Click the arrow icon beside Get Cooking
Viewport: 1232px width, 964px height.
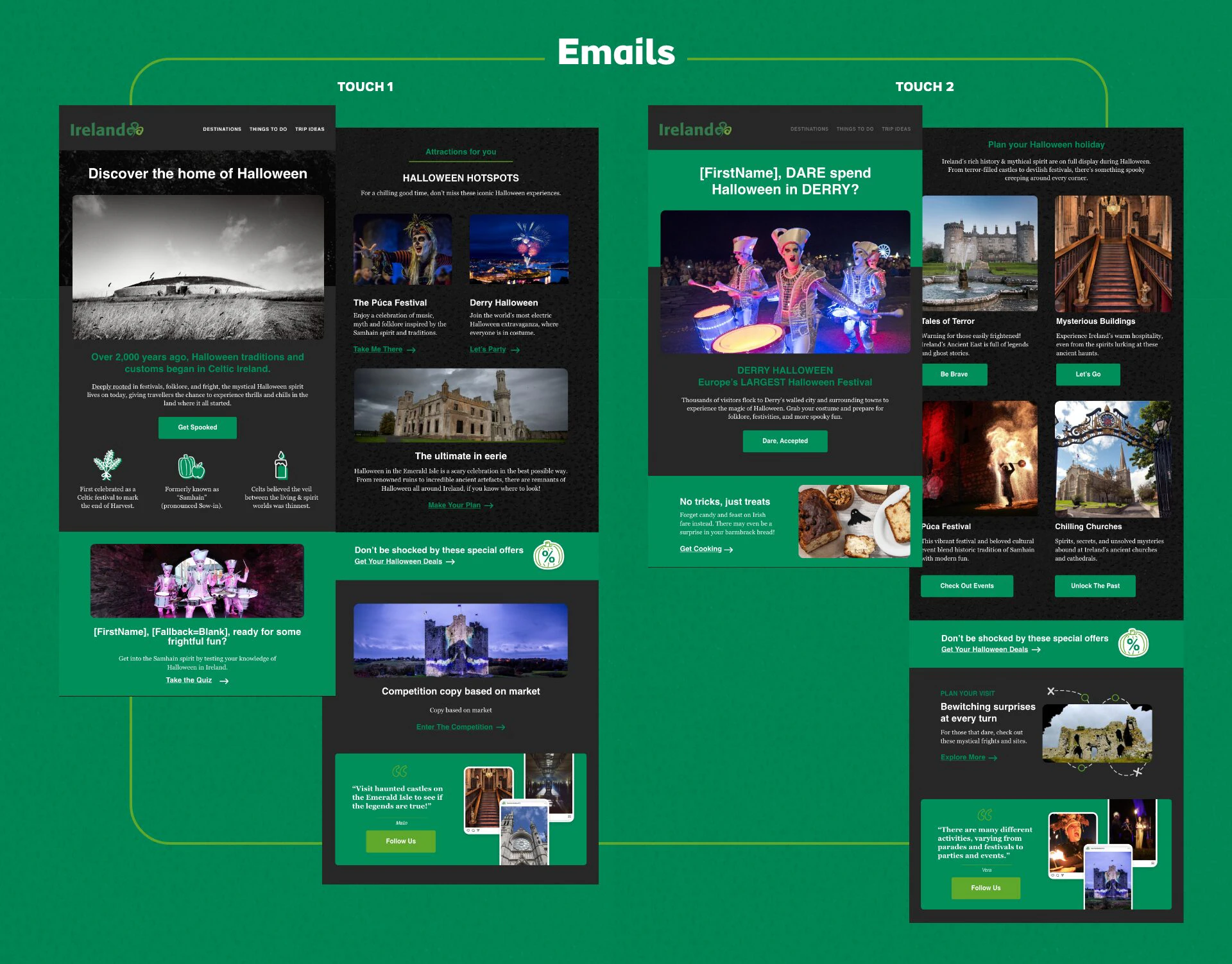728,550
